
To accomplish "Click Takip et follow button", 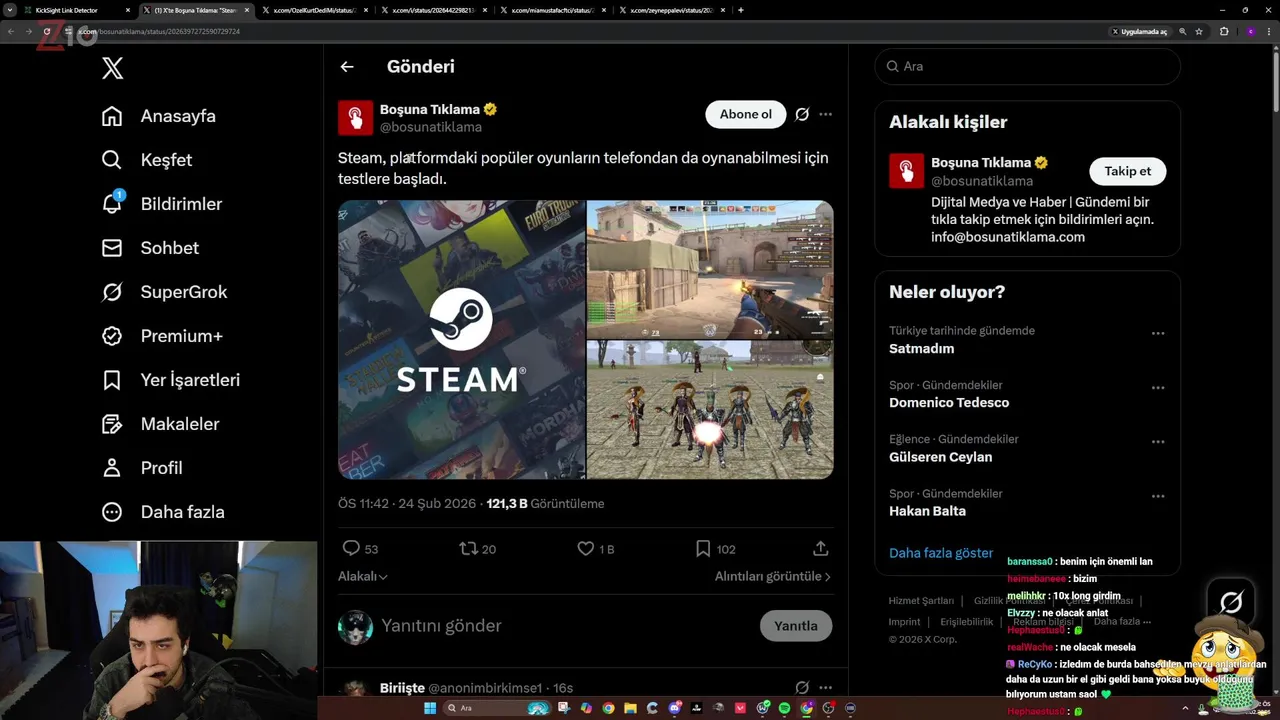I will (1128, 171).
